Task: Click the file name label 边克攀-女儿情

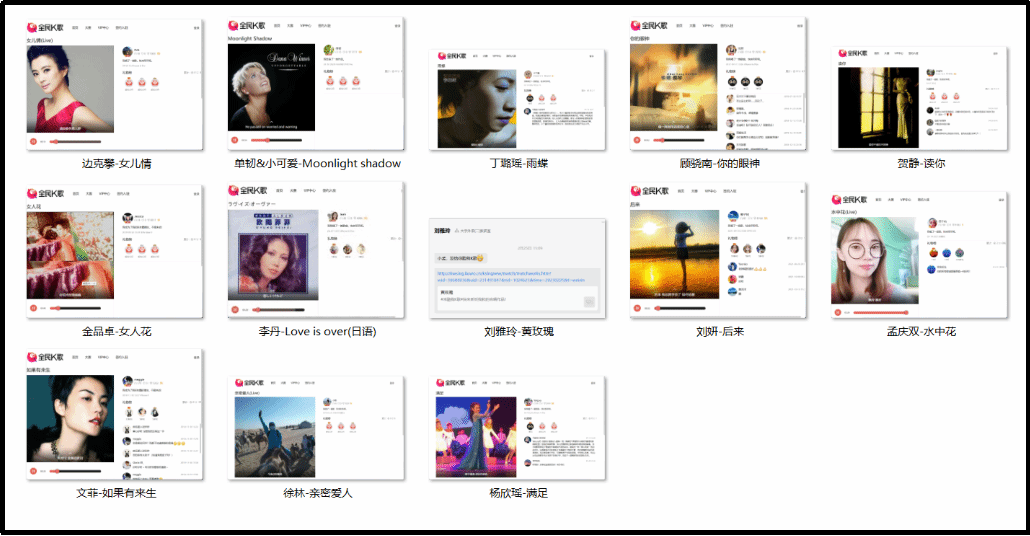Action: pyautogui.click(x=116, y=163)
